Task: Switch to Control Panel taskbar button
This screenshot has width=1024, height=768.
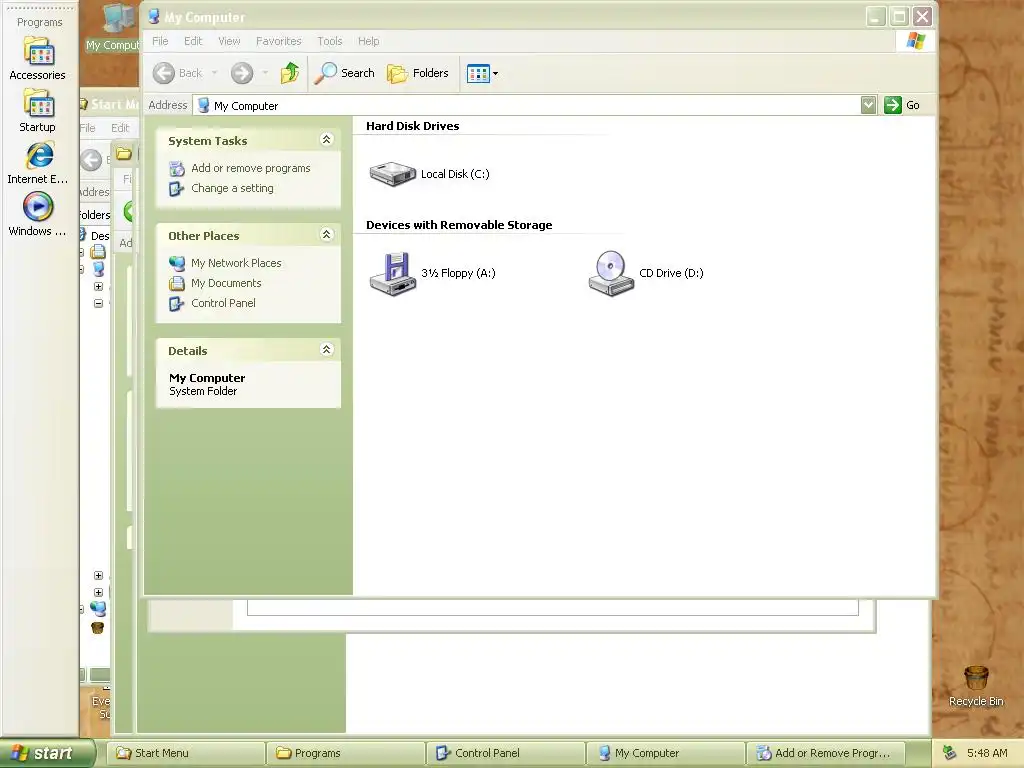Action: pyautogui.click(x=506, y=753)
